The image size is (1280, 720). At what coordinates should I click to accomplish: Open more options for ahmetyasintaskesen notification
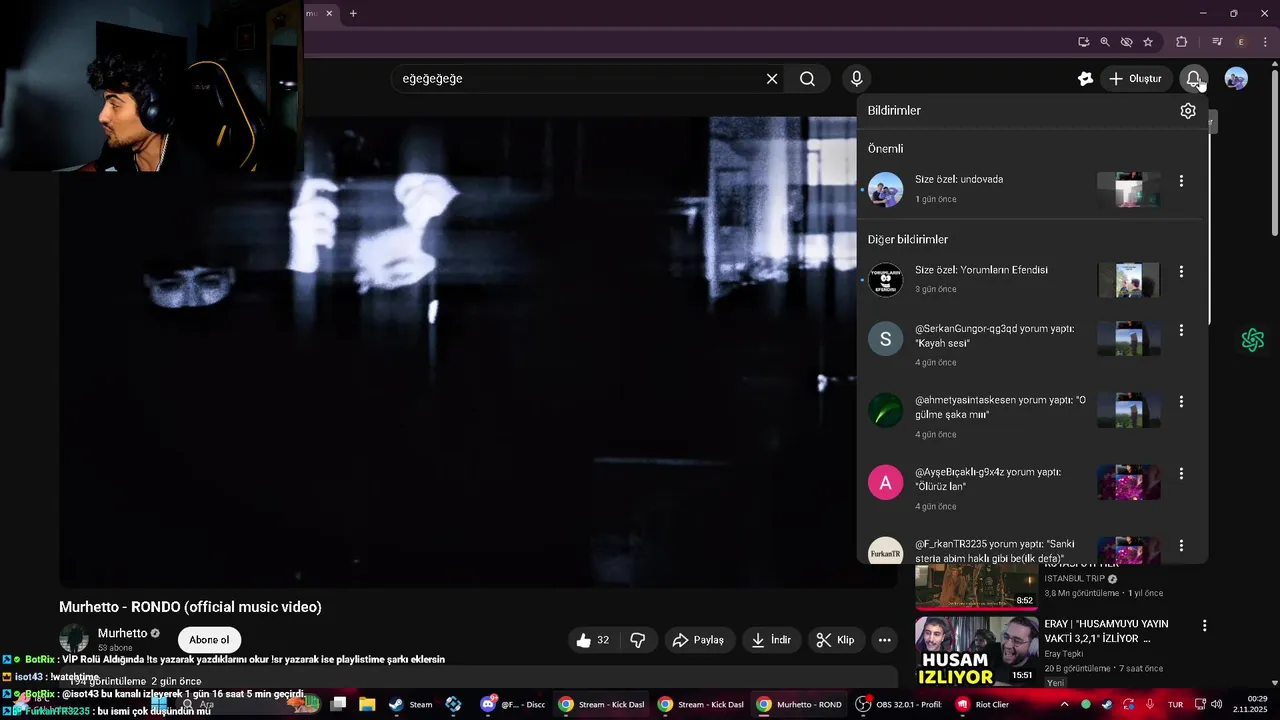[x=1181, y=401]
